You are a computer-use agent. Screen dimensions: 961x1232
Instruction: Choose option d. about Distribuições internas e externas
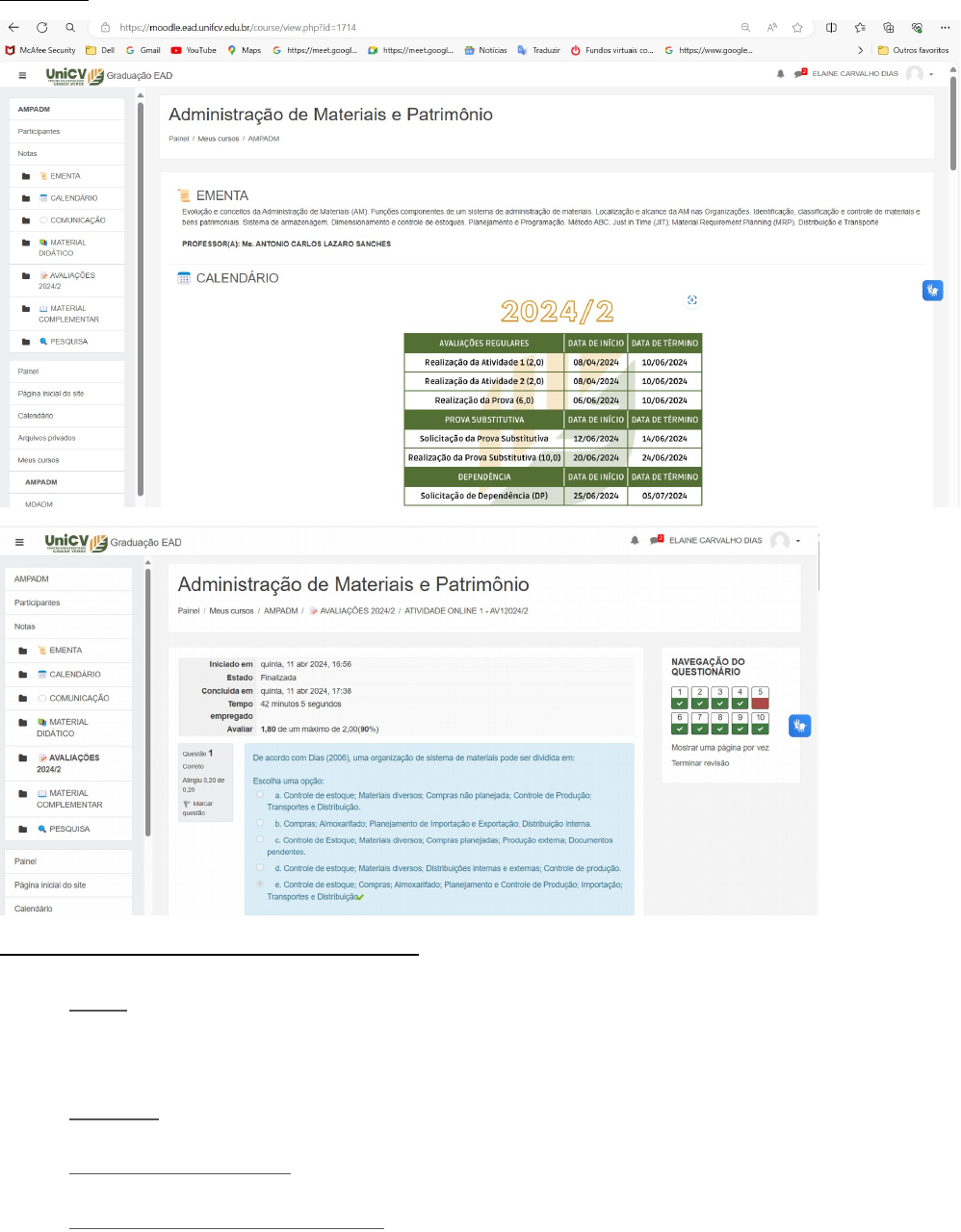click(260, 867)
